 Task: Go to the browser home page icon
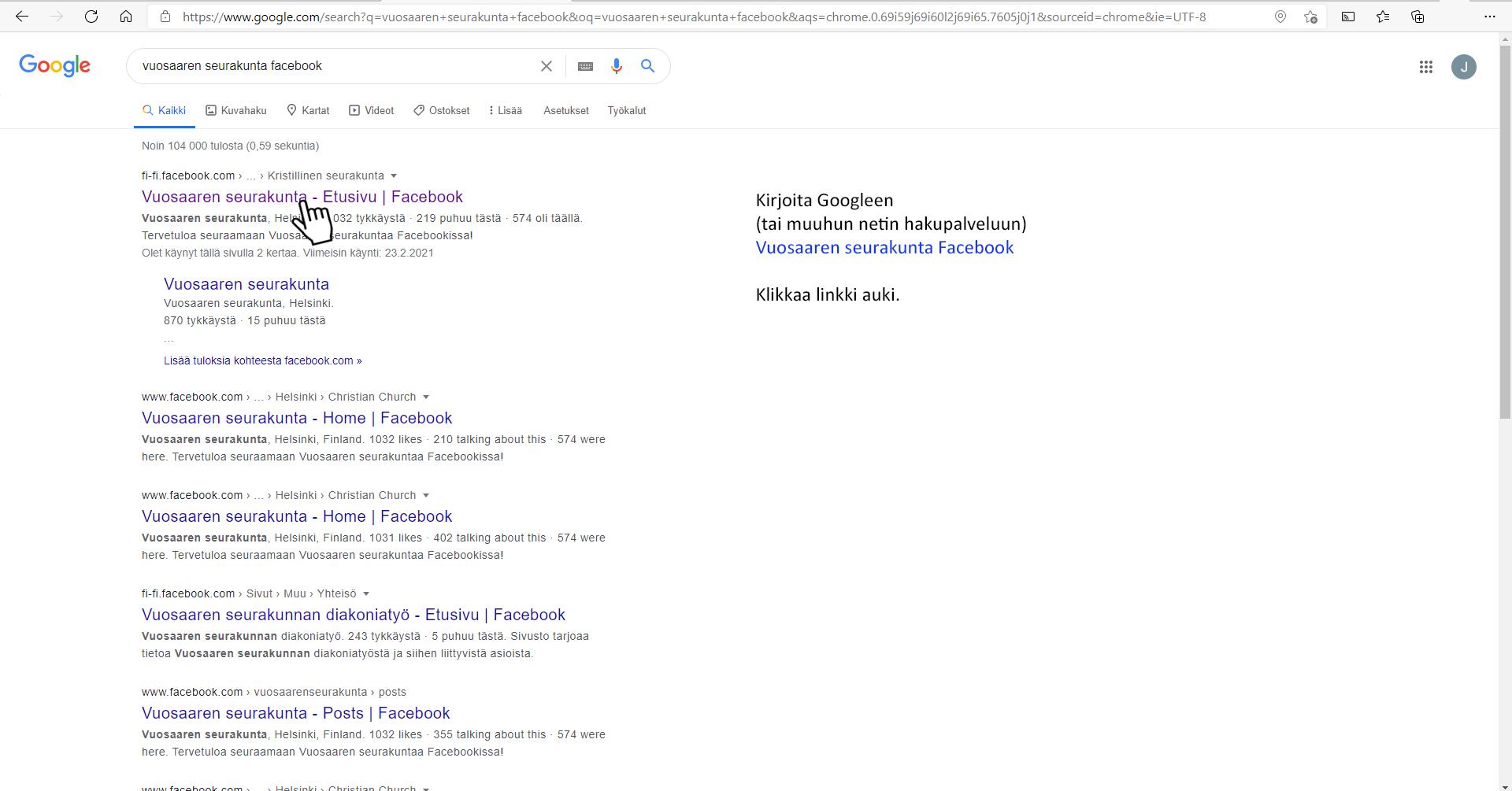126,17
